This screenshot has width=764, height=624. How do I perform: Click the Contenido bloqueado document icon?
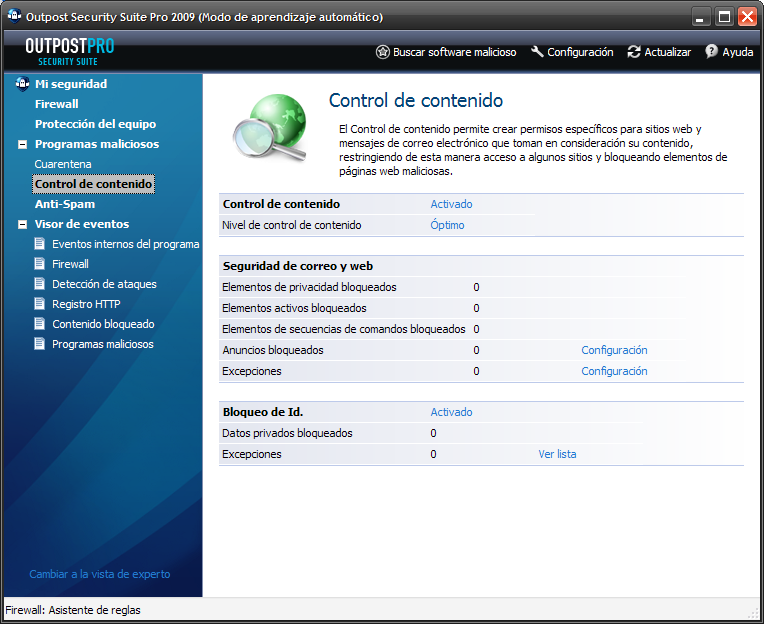click(39, 323)
